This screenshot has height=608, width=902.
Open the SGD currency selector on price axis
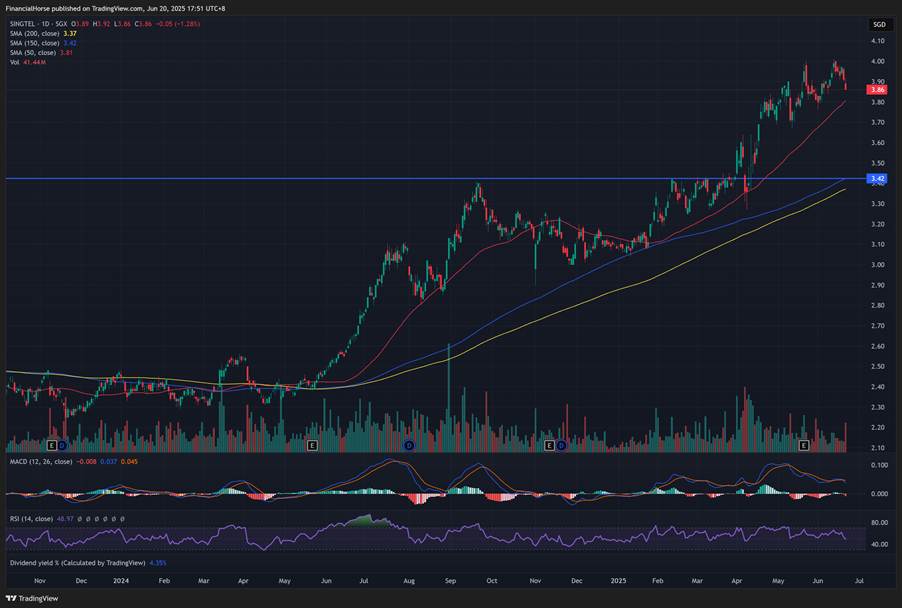[879, 24]
